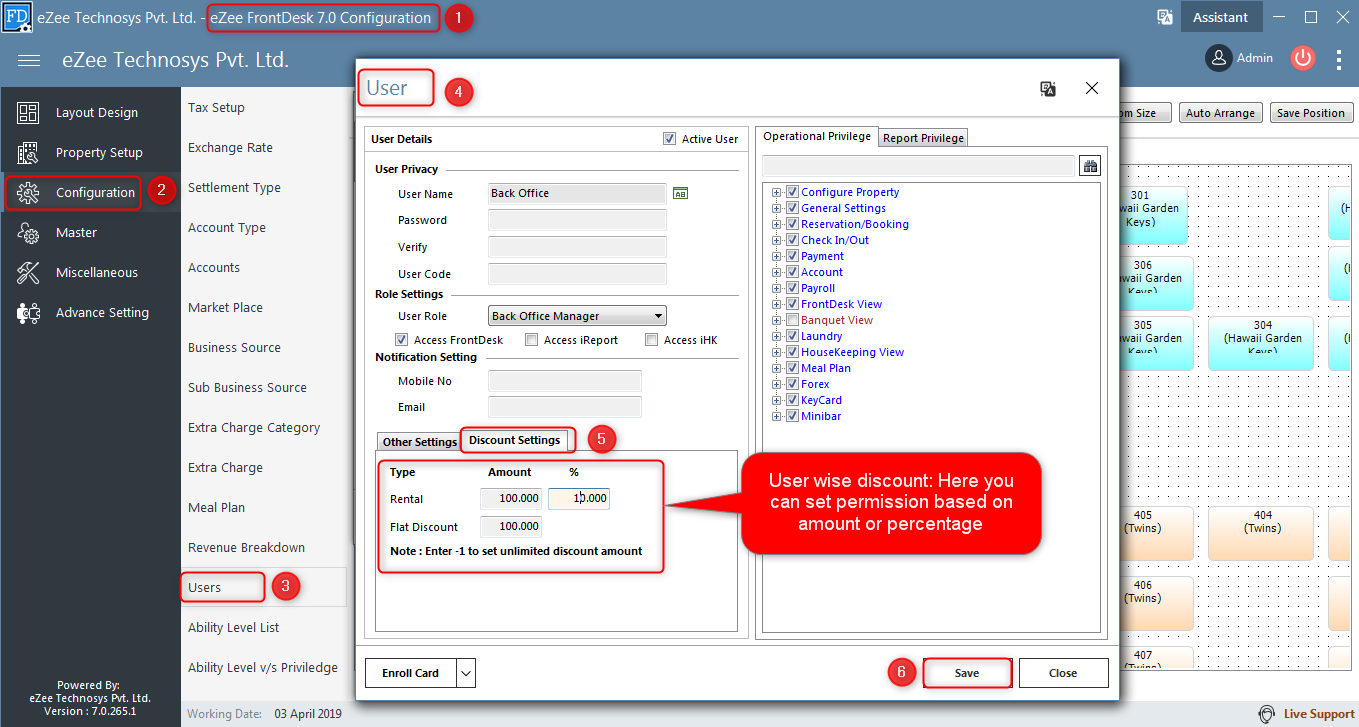Open Tax Setup in the configuration list
This screenshot has height=727, width=1359.
pyautogui.click(x=216, y=107)
